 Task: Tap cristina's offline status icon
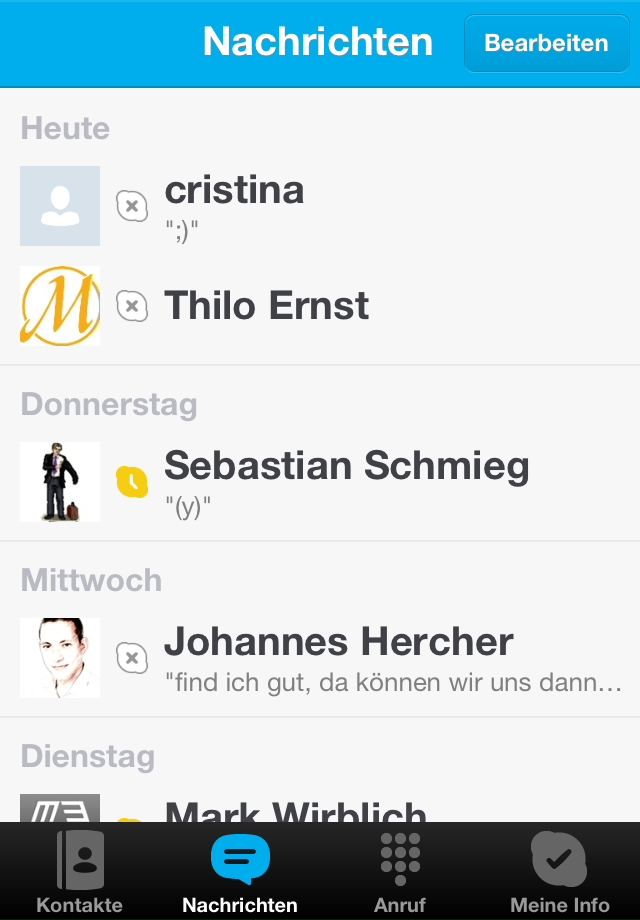[132, 206]
